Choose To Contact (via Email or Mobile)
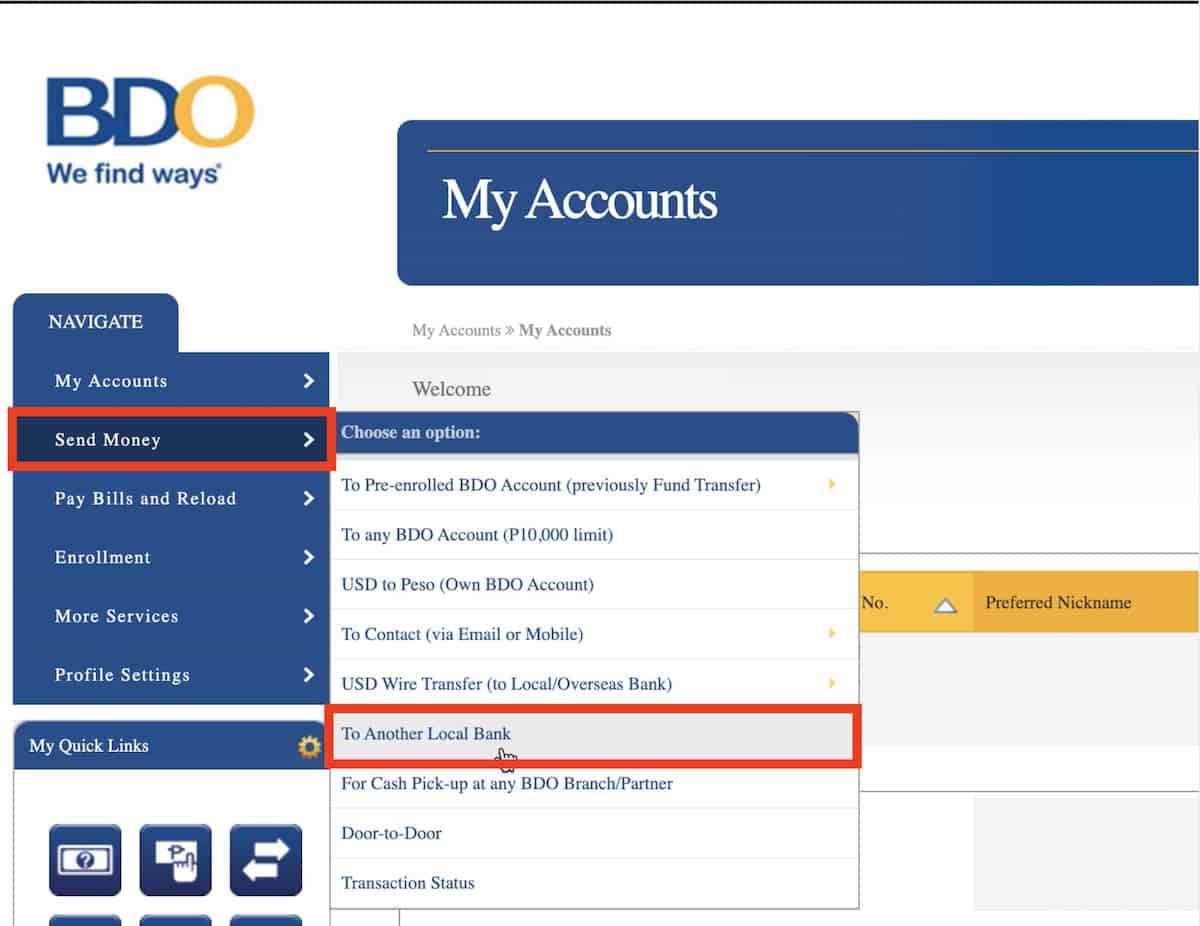 click(594, 634)
